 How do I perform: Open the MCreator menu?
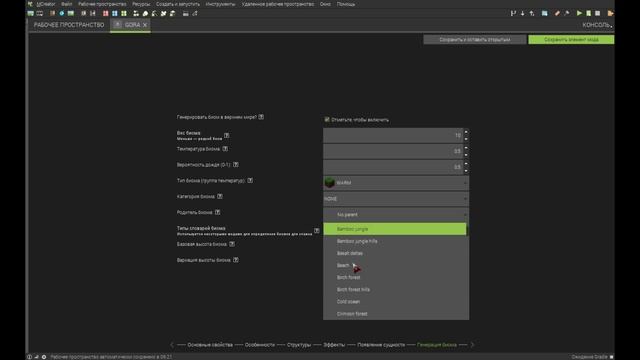(46, 4)
